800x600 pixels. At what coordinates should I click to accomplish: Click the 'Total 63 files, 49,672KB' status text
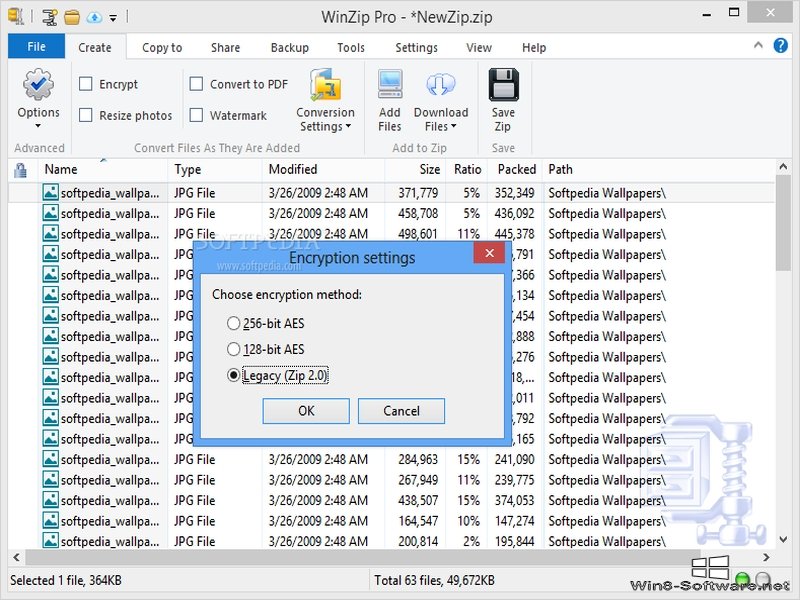click(434, 581)
